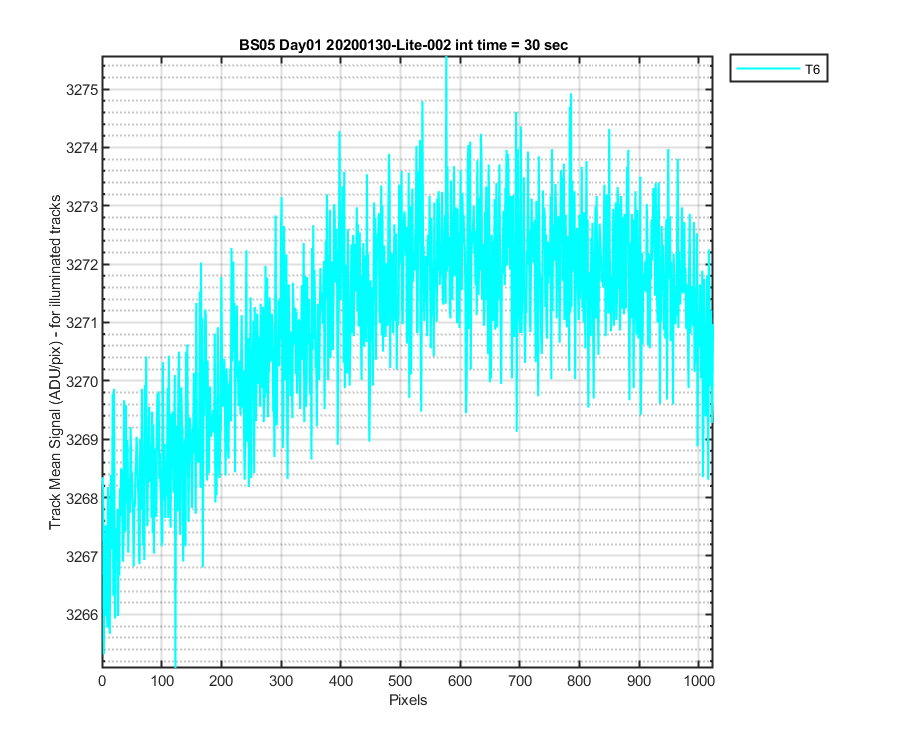Click the y-axis tick label 3267
This screenshot has height=750, width=900.
point(82,557)
